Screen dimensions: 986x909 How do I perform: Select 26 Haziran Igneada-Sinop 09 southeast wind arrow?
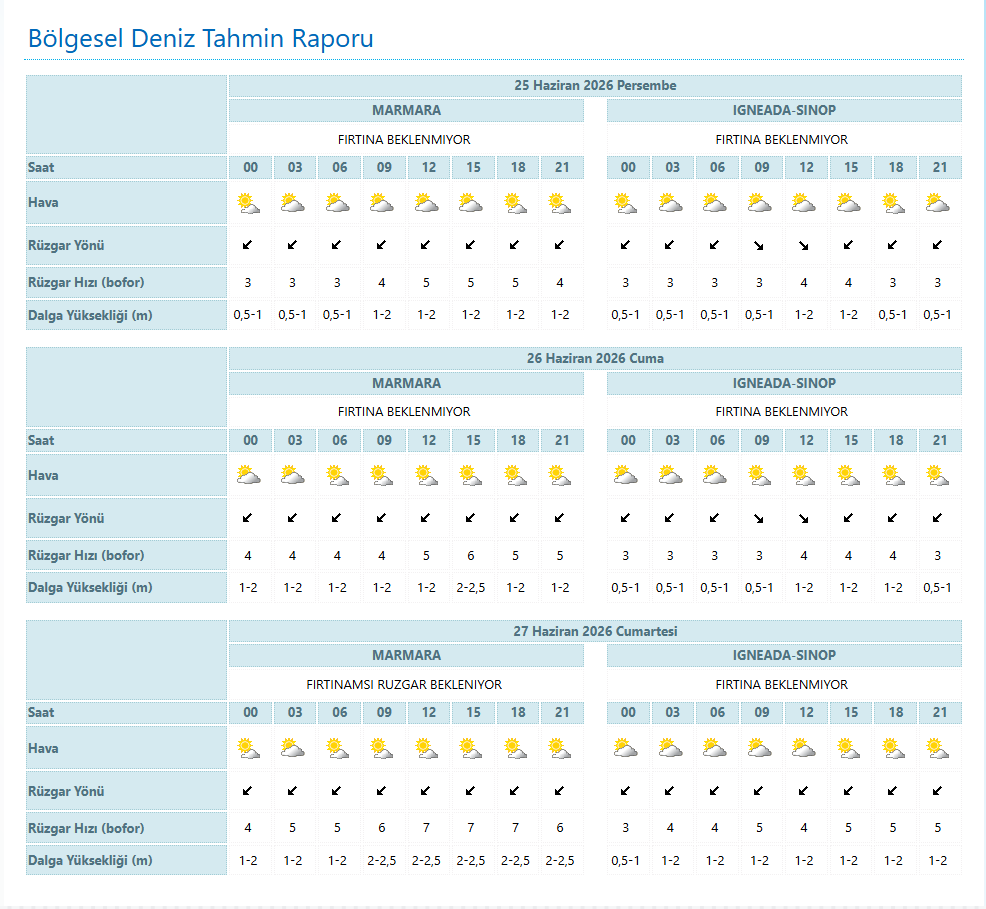[x=759, y=519]
